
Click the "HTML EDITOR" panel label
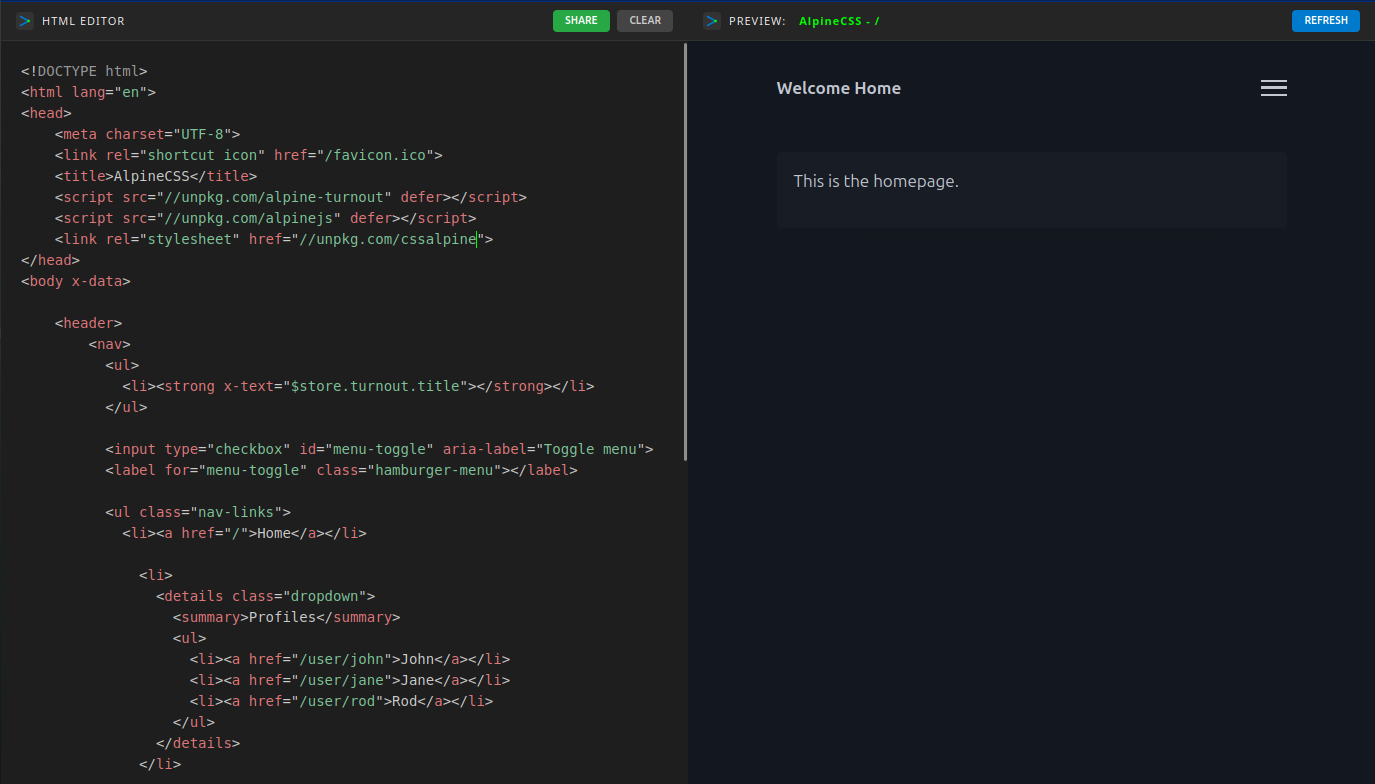coord(83,21)
